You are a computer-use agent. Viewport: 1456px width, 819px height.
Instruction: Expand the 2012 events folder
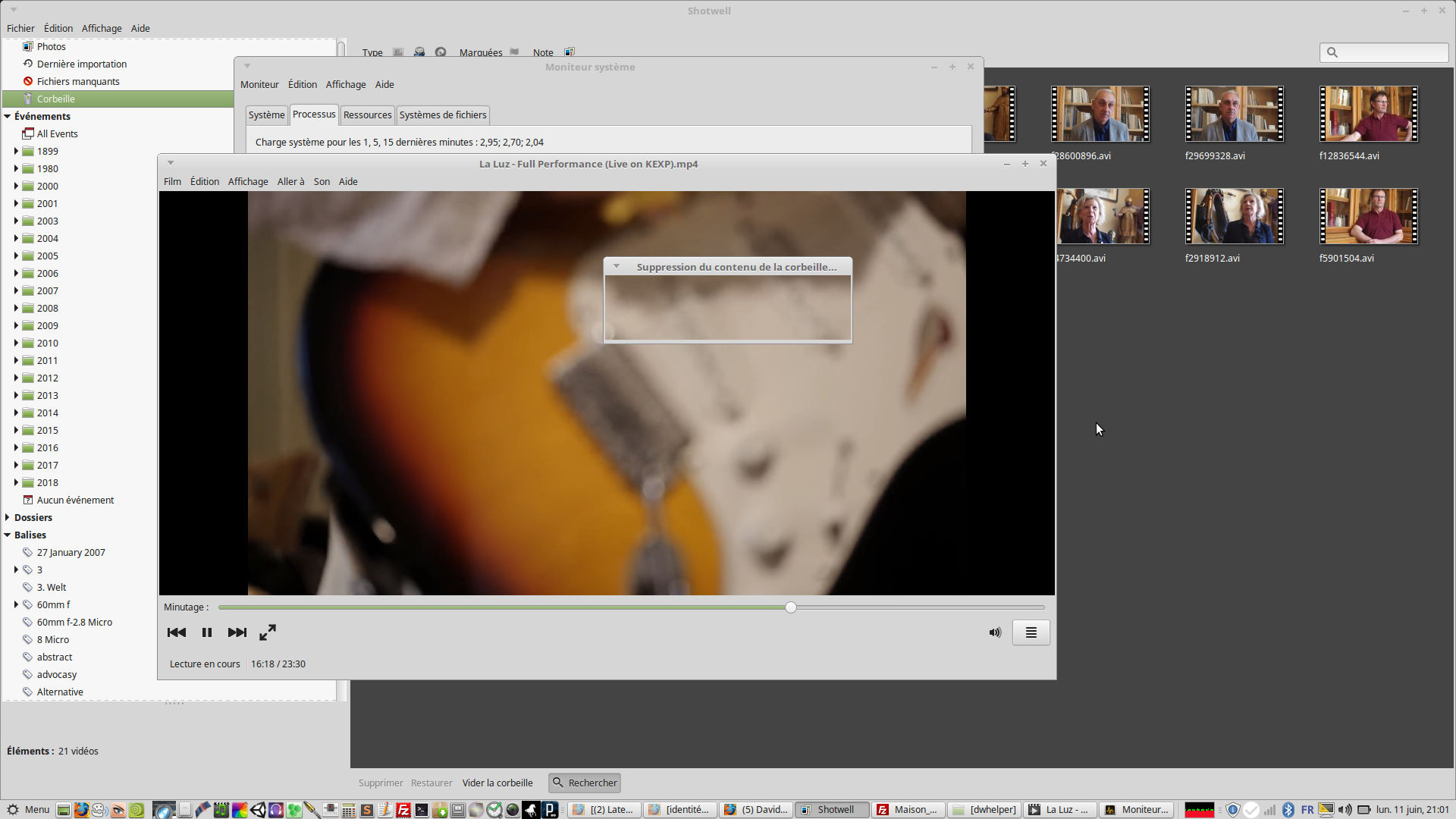[16, 378]
